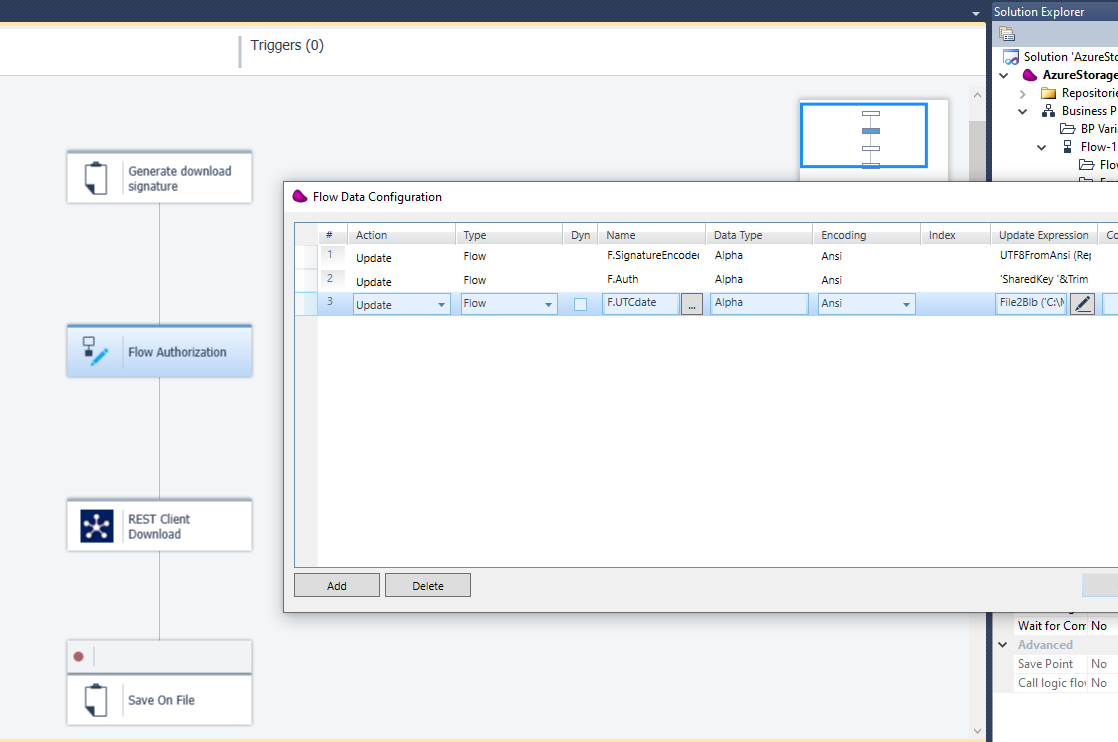Collapse the Advanced properties section
The image size is (1118, 742).
(1003, 644)
